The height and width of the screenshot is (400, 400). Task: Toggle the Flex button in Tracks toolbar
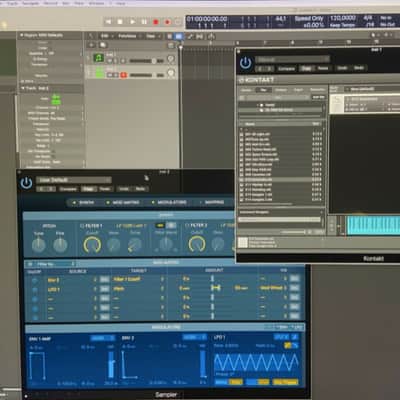[200, 36]
